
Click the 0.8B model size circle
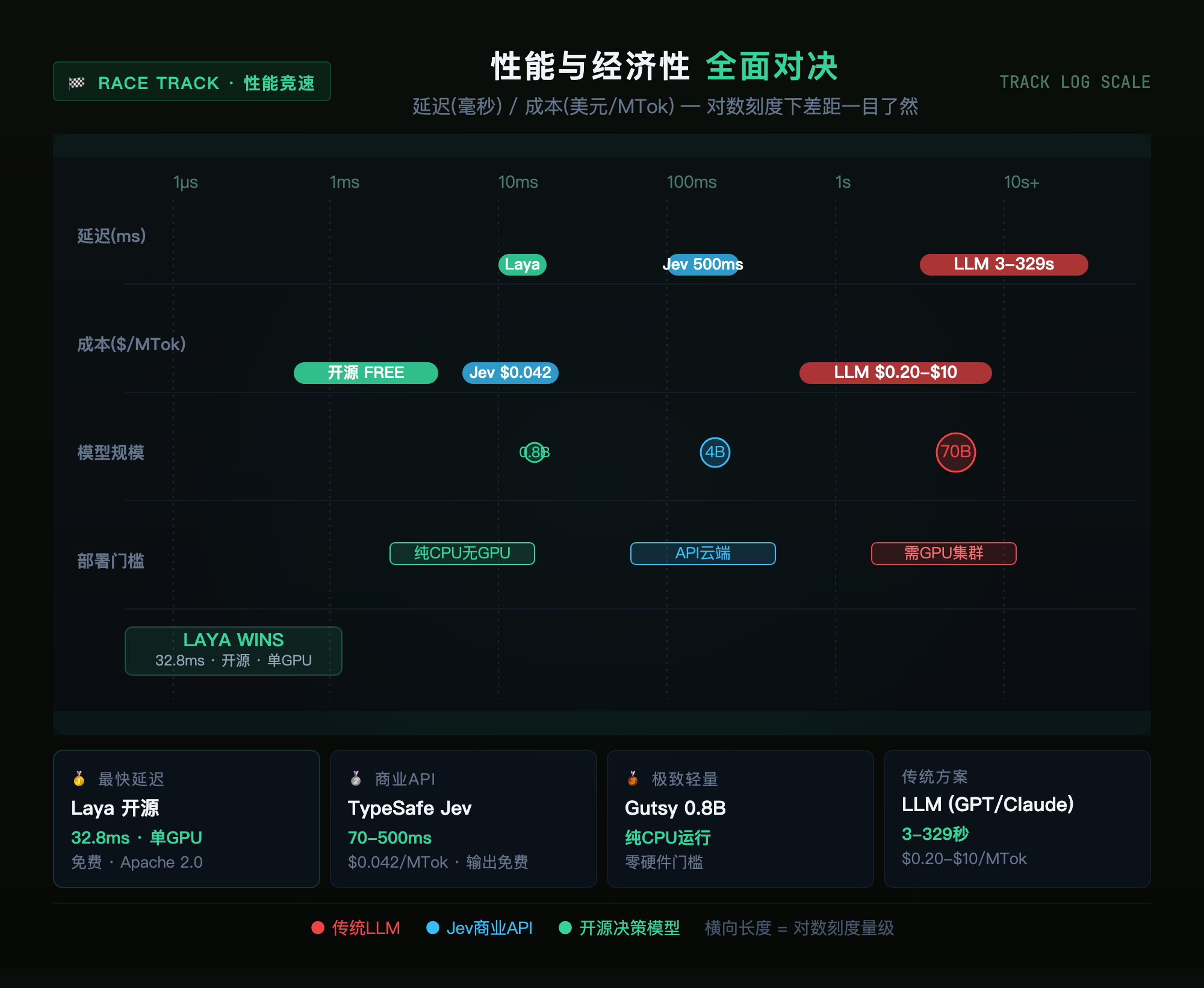pyautogui.click(x=535, y=452)
